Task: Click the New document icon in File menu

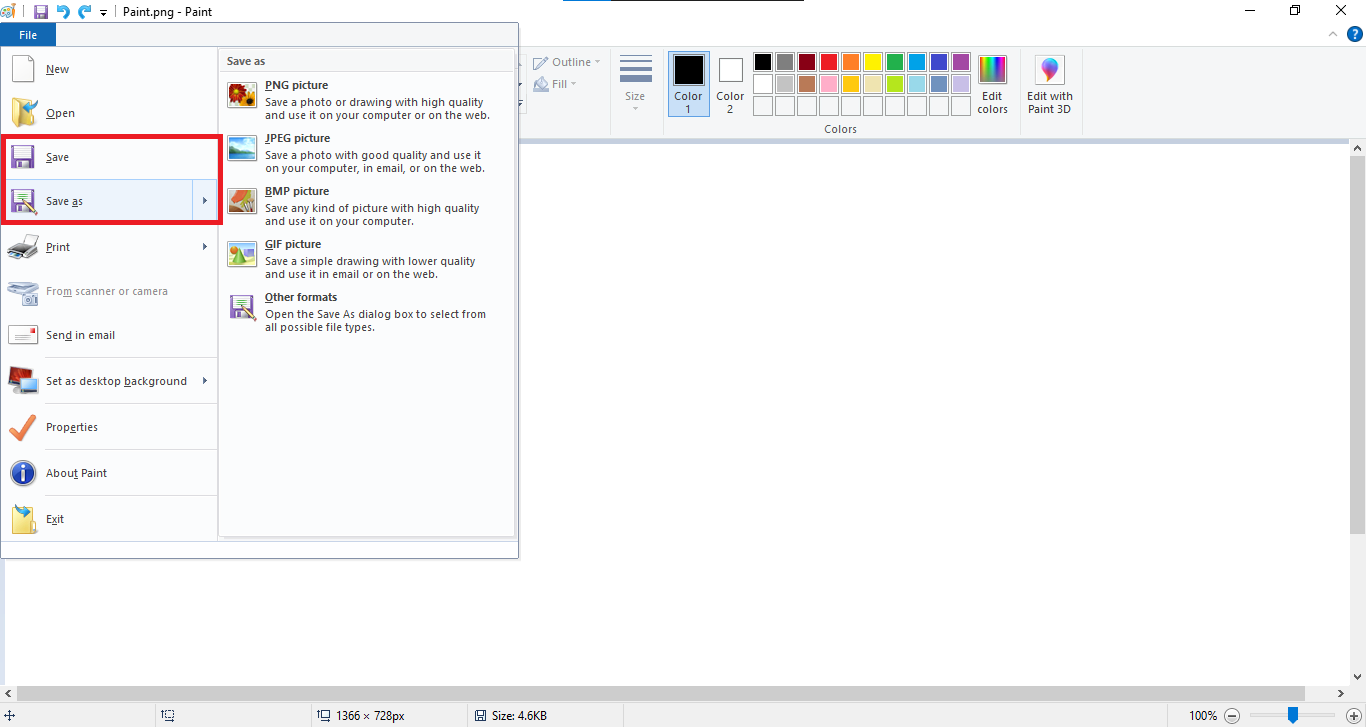Action: [22, 69]
